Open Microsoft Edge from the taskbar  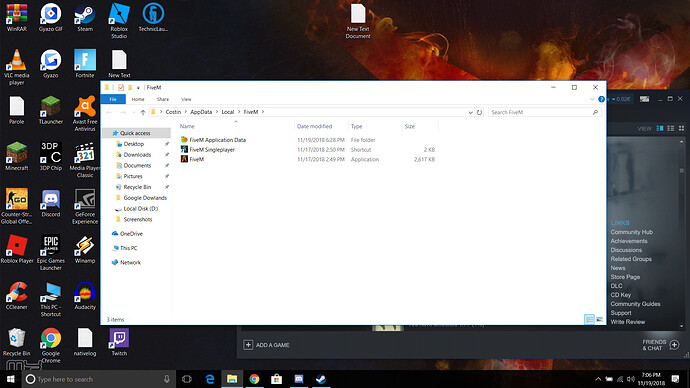pyautogui.click(x=210, y=379)
